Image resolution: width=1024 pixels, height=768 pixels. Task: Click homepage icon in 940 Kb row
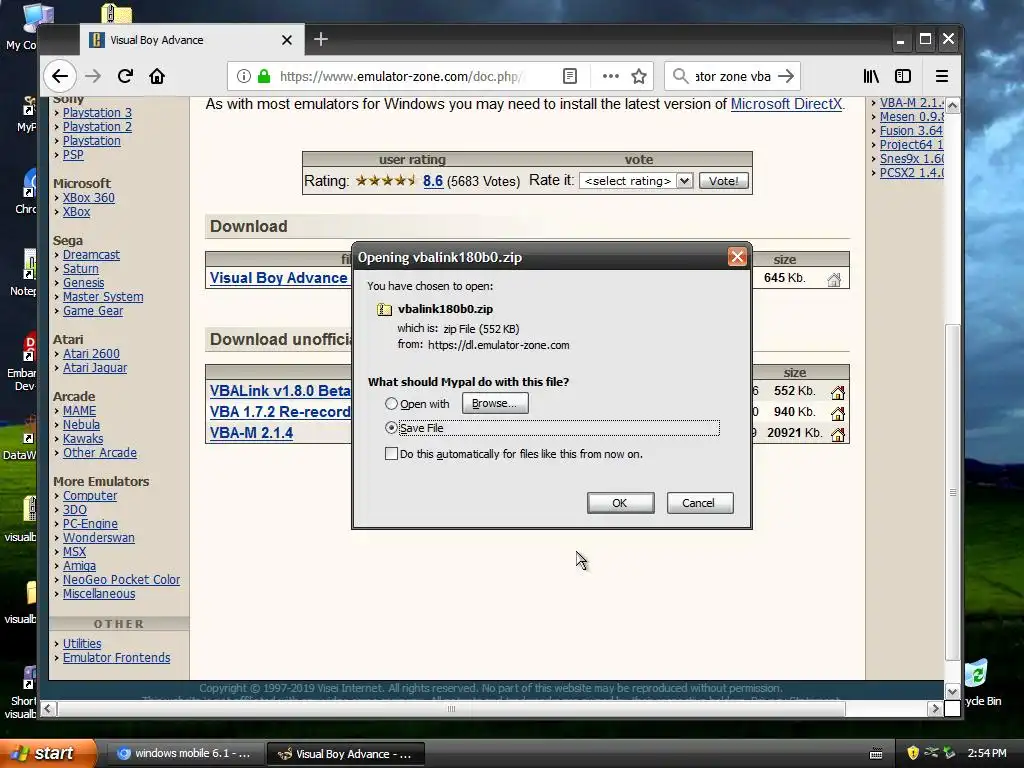(838, 413)
